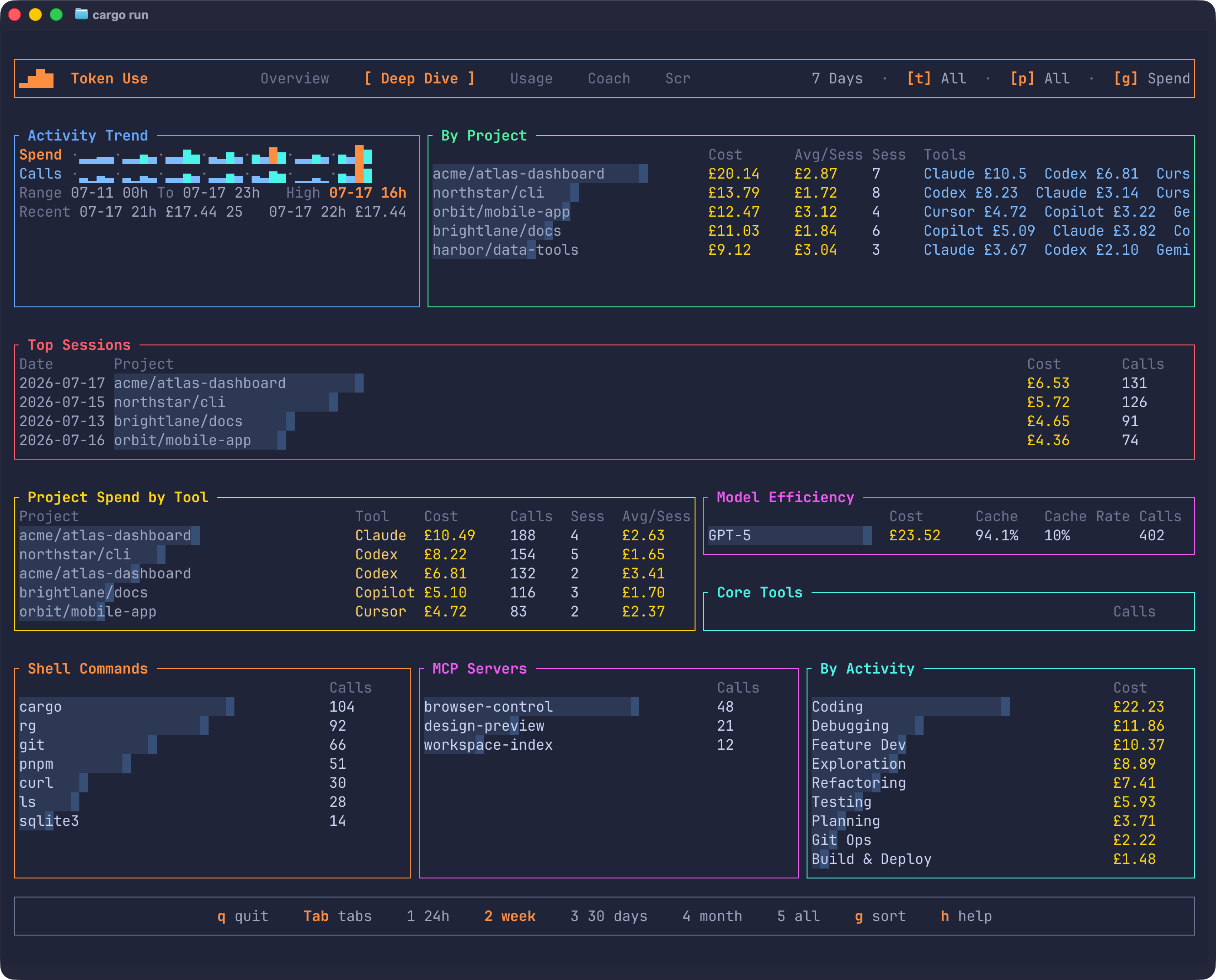Toggle the [t] All tool filter

[937, 78]
